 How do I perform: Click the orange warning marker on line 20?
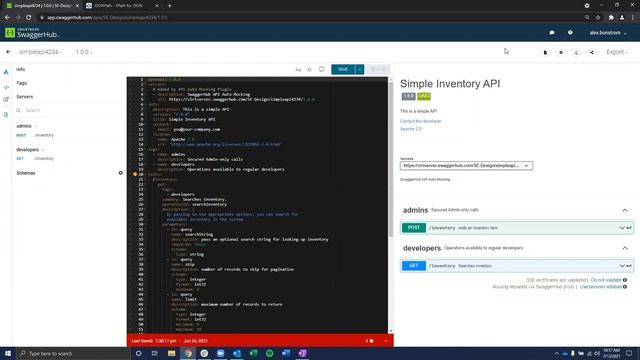(135, 174)
